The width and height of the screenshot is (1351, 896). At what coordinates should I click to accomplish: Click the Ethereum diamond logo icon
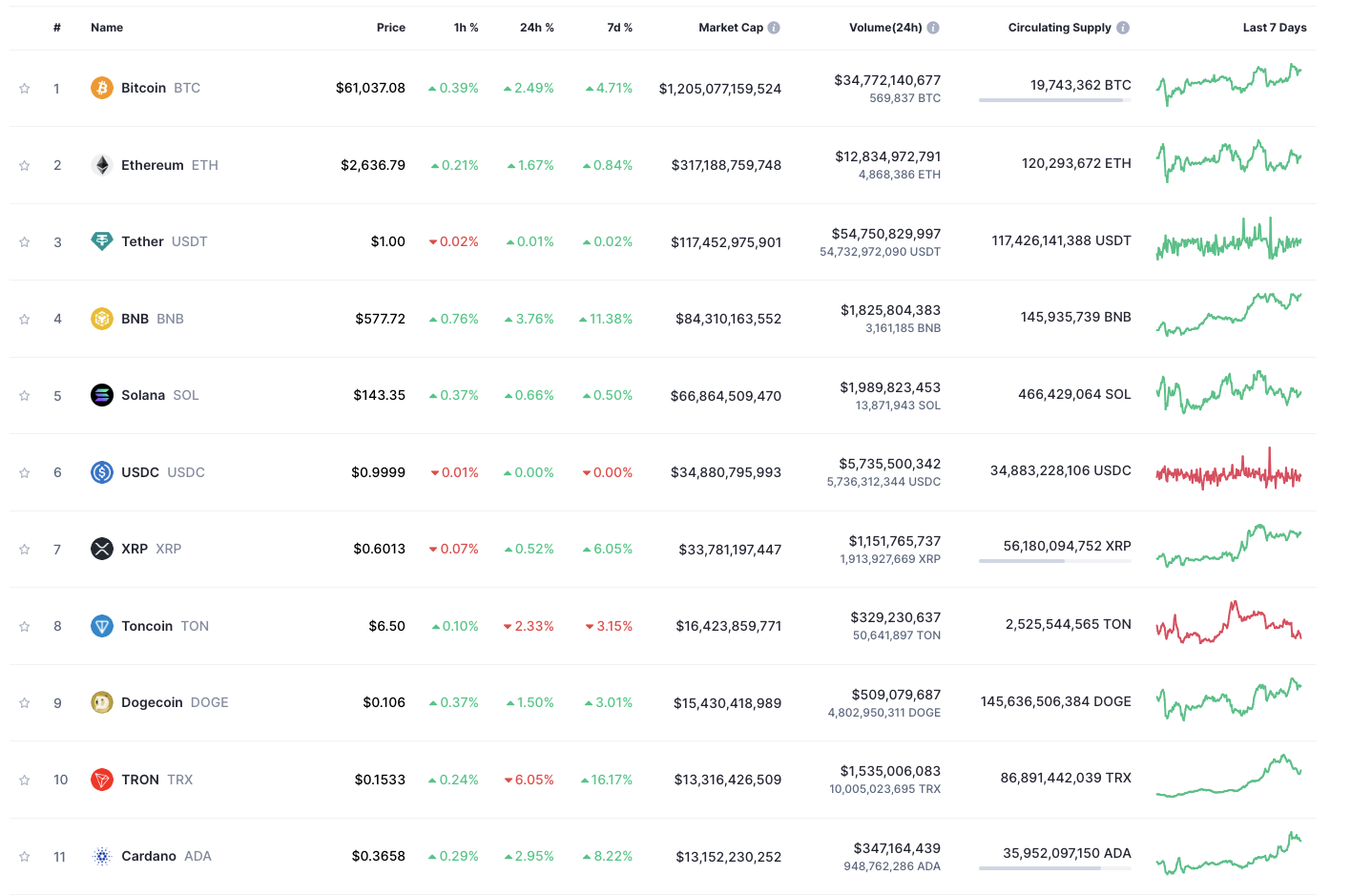point(102,165)
